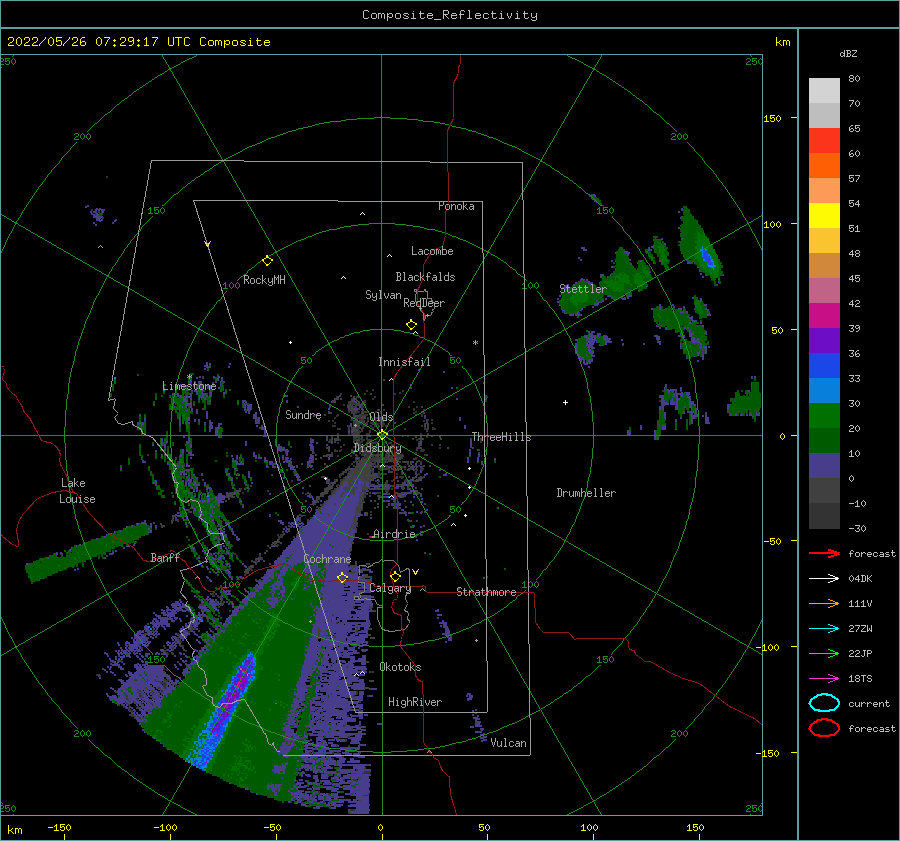Click the light gray 80 dBZ swatch

[824, 91]
